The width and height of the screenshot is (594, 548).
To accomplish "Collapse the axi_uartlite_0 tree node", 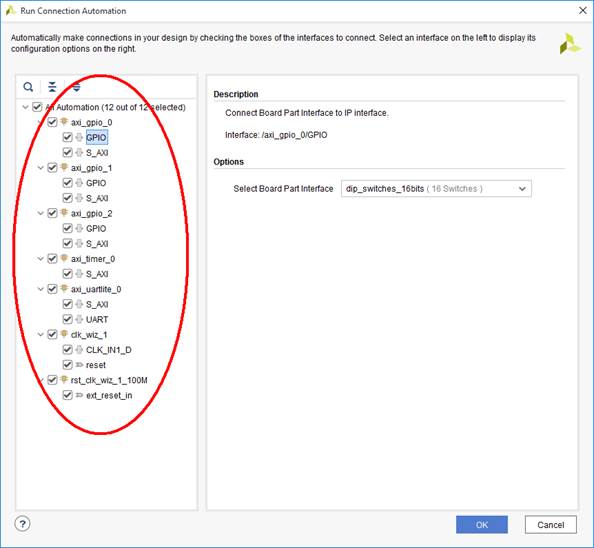I will click(40, 289).
